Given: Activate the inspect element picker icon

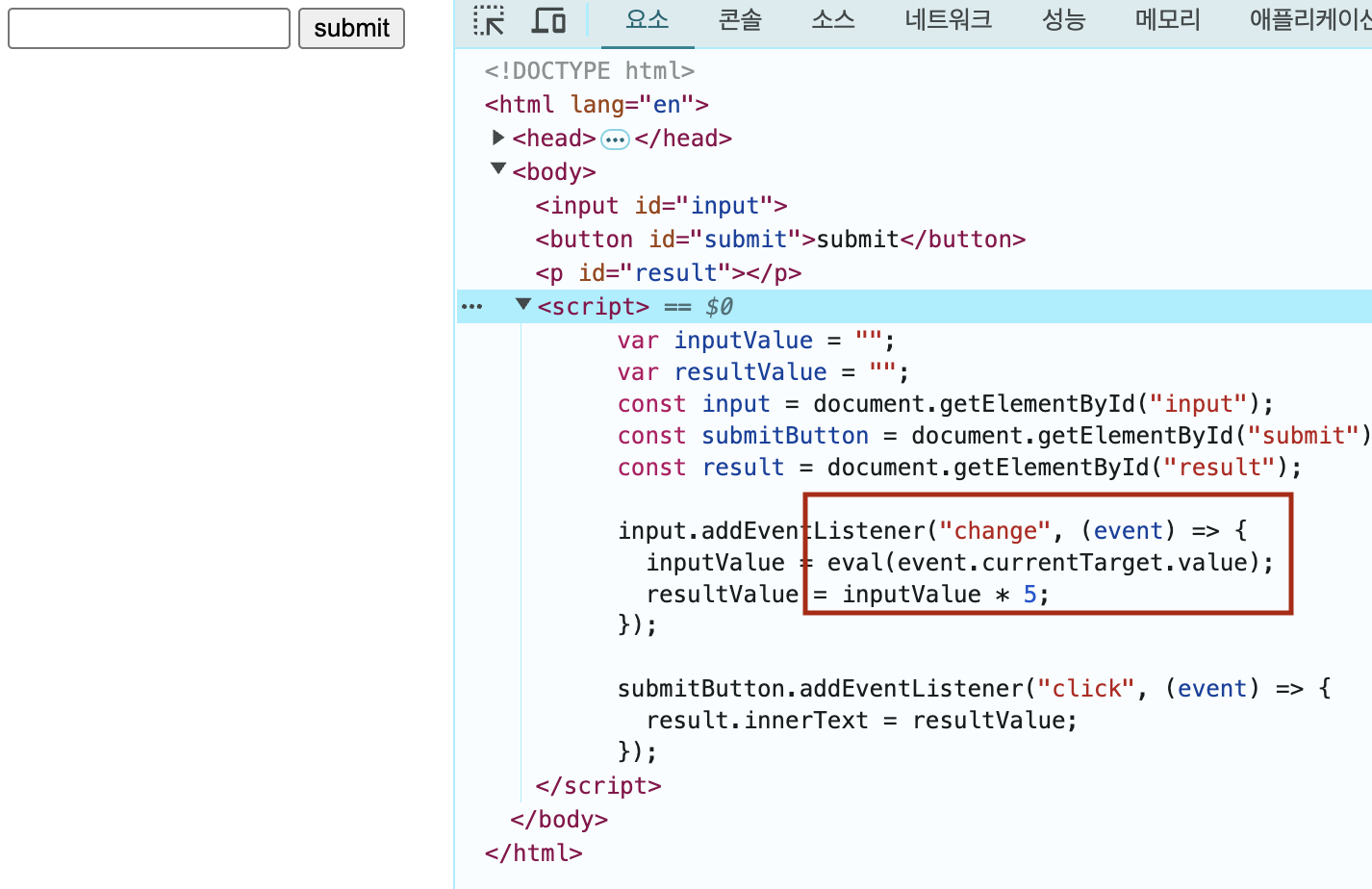Looking at the screenshot, I should [x=489, y=20].
